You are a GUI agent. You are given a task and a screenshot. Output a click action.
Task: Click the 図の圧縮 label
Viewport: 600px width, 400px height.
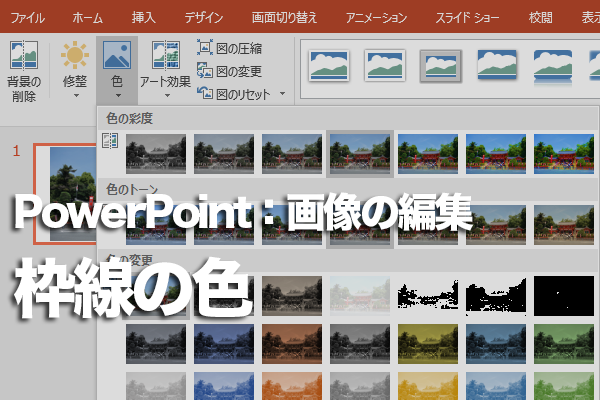239,49
